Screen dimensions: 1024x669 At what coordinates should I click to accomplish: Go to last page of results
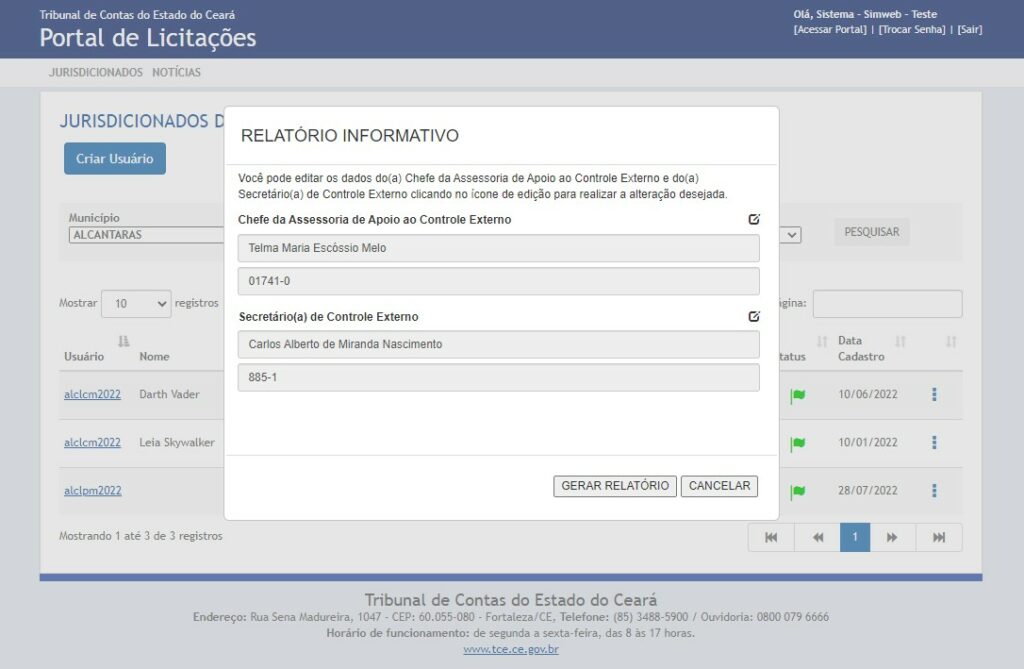click(x=939, y=538)
